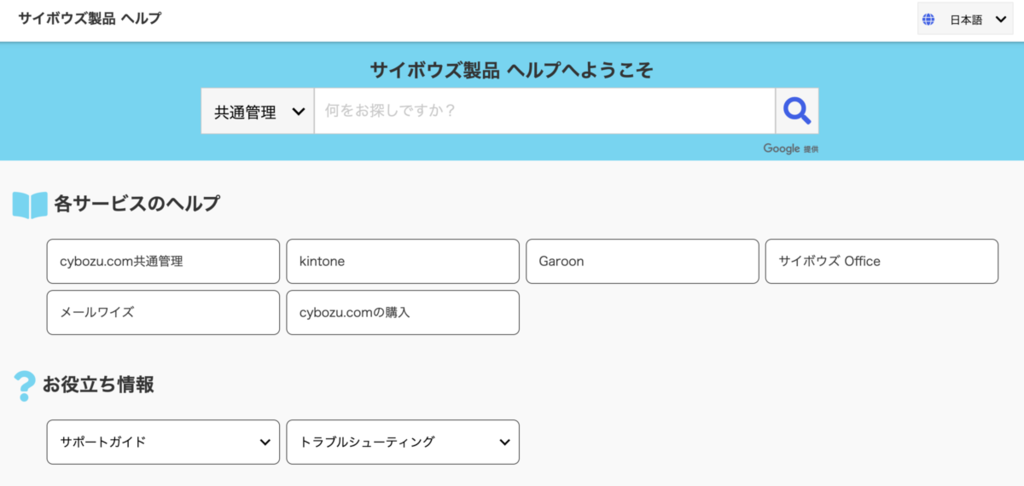Open cybozu.comの購入 help
This screenshot has width=1024, height=486.
click(x=403, y=312)
